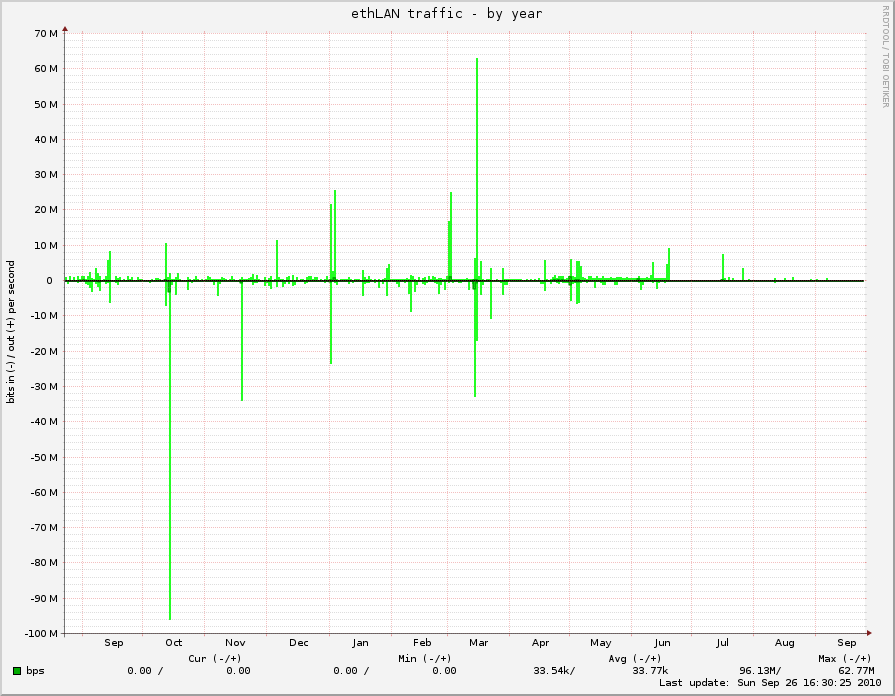This screenshot has height=696, width=895.
Task: Click the "10 M" y-axis label
Action: [x=46, y=246]
